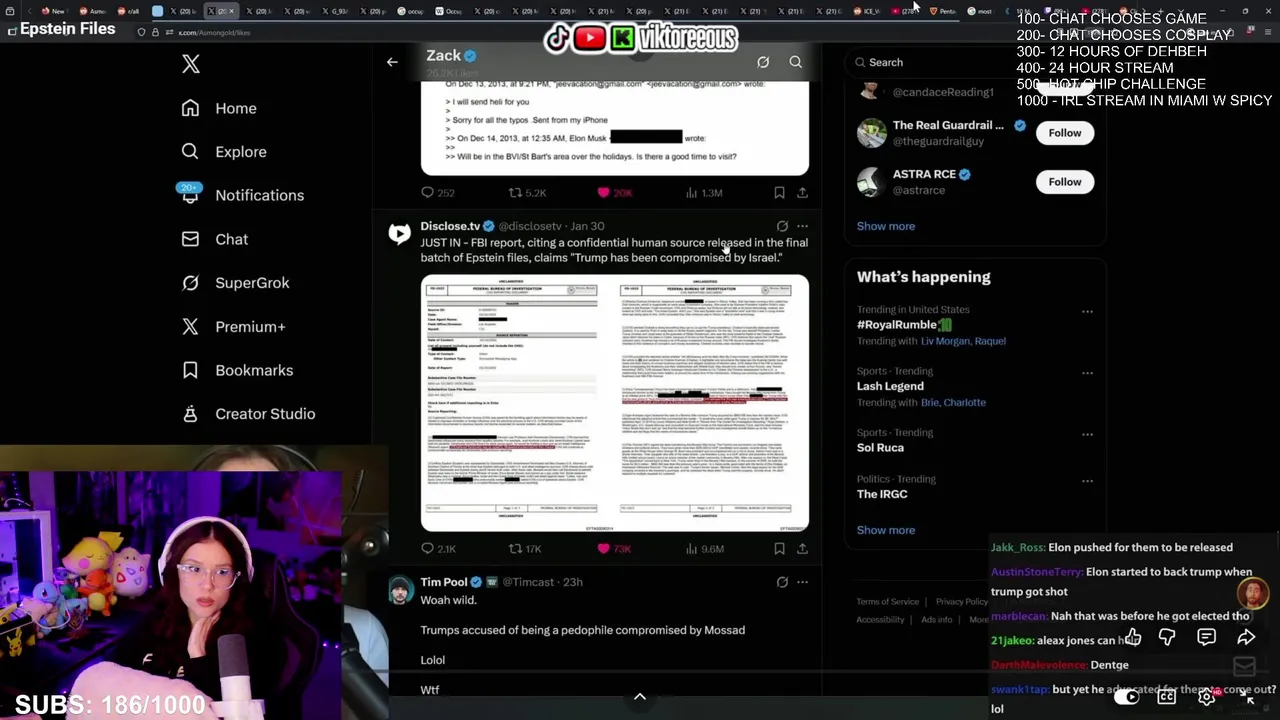Toggle the bookmark on the 1.3M-views post

(779, 193)
